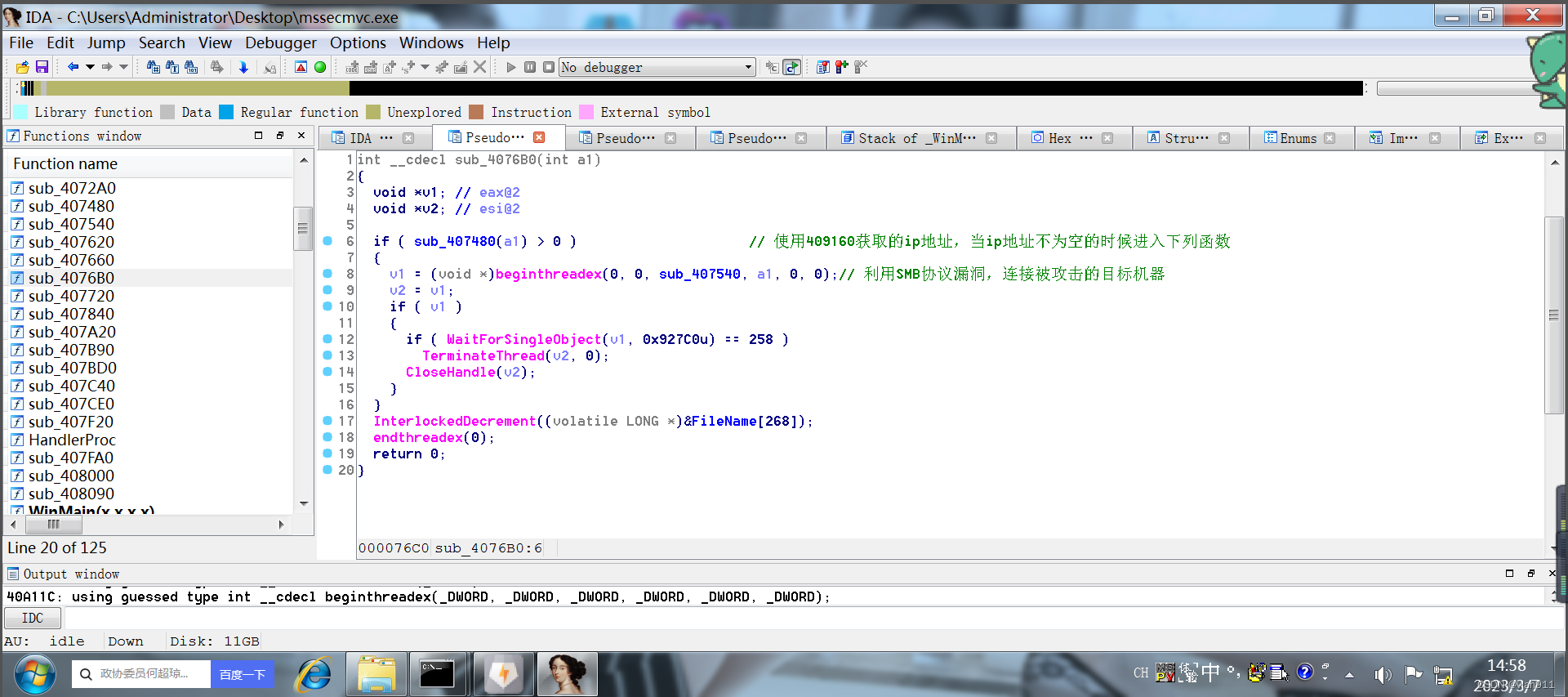Select sub_407480 in function list

pyautogui.click(x=71, y=206)
